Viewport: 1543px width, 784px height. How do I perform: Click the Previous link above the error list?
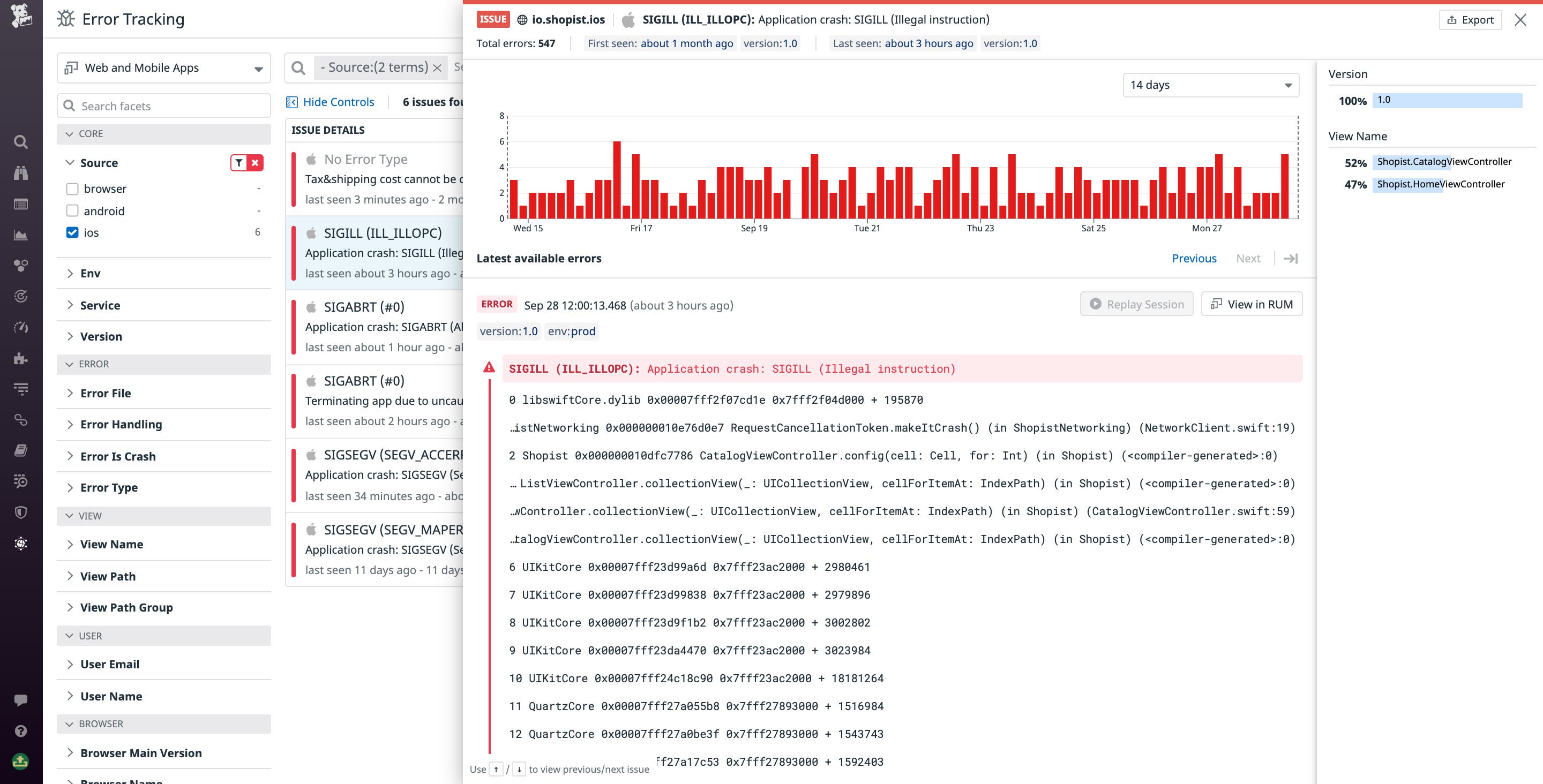[1193, 258]
